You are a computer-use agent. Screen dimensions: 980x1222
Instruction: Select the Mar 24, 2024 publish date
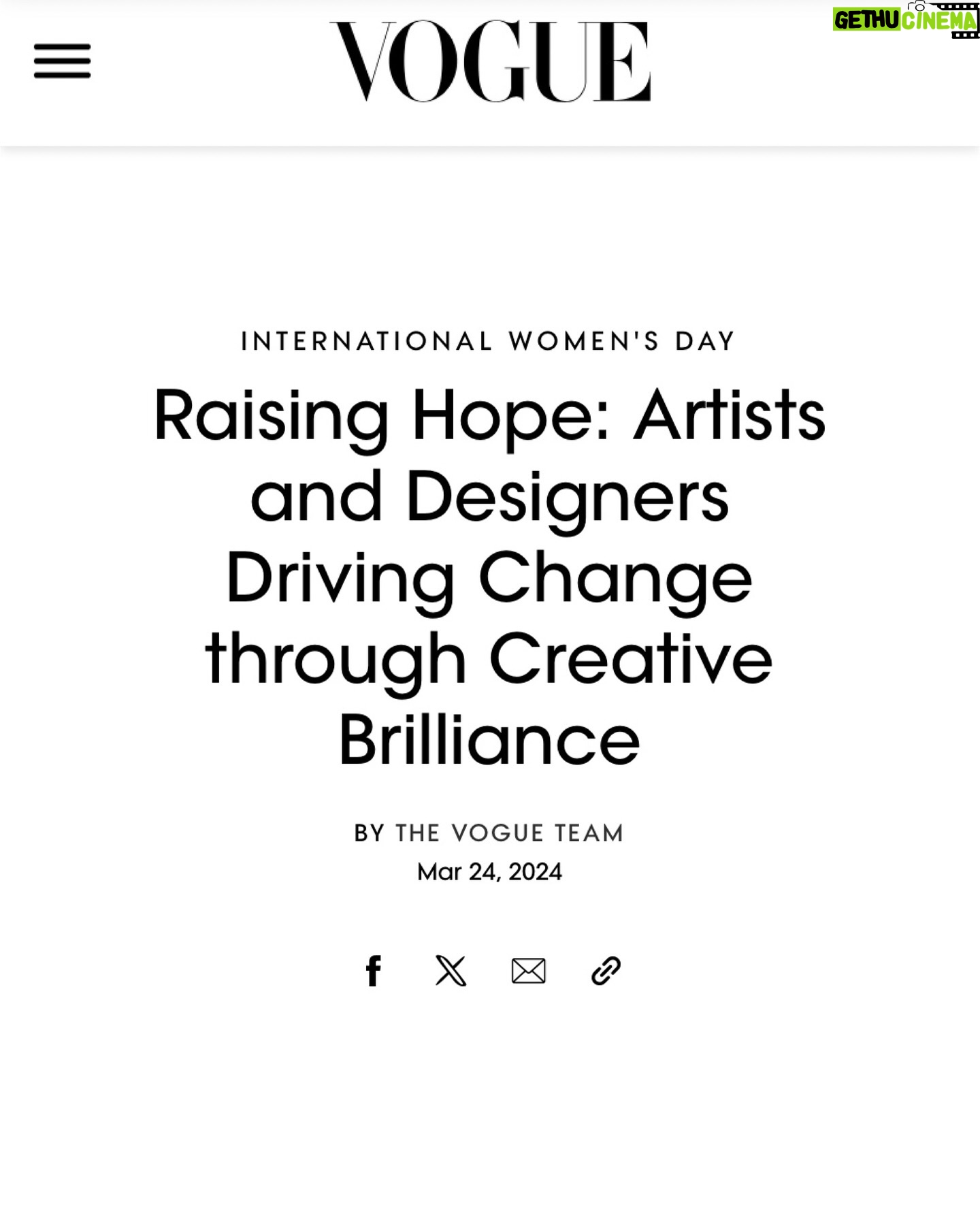[489, 872]
